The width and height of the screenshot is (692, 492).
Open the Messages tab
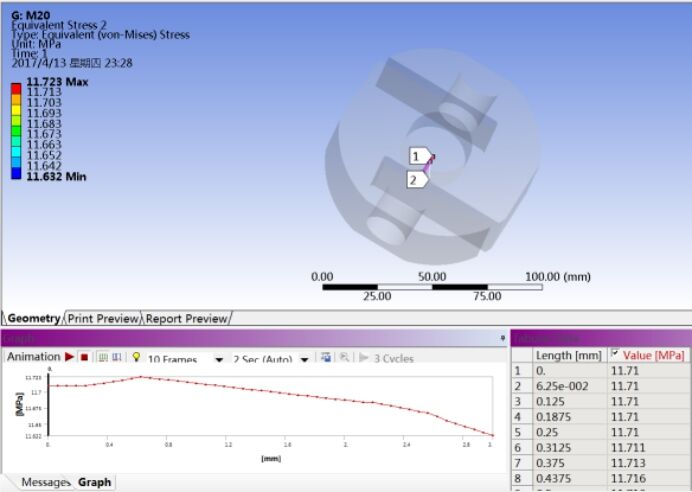point(45,482)
